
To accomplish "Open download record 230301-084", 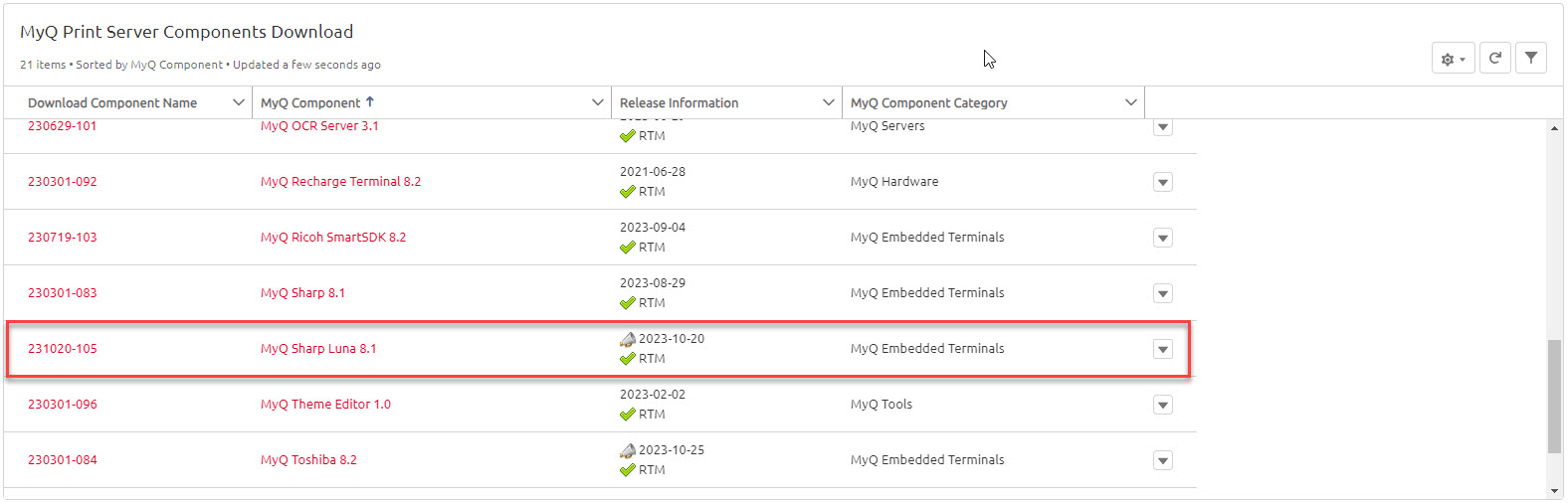I will pyautogui.click(x=63, y=460).
